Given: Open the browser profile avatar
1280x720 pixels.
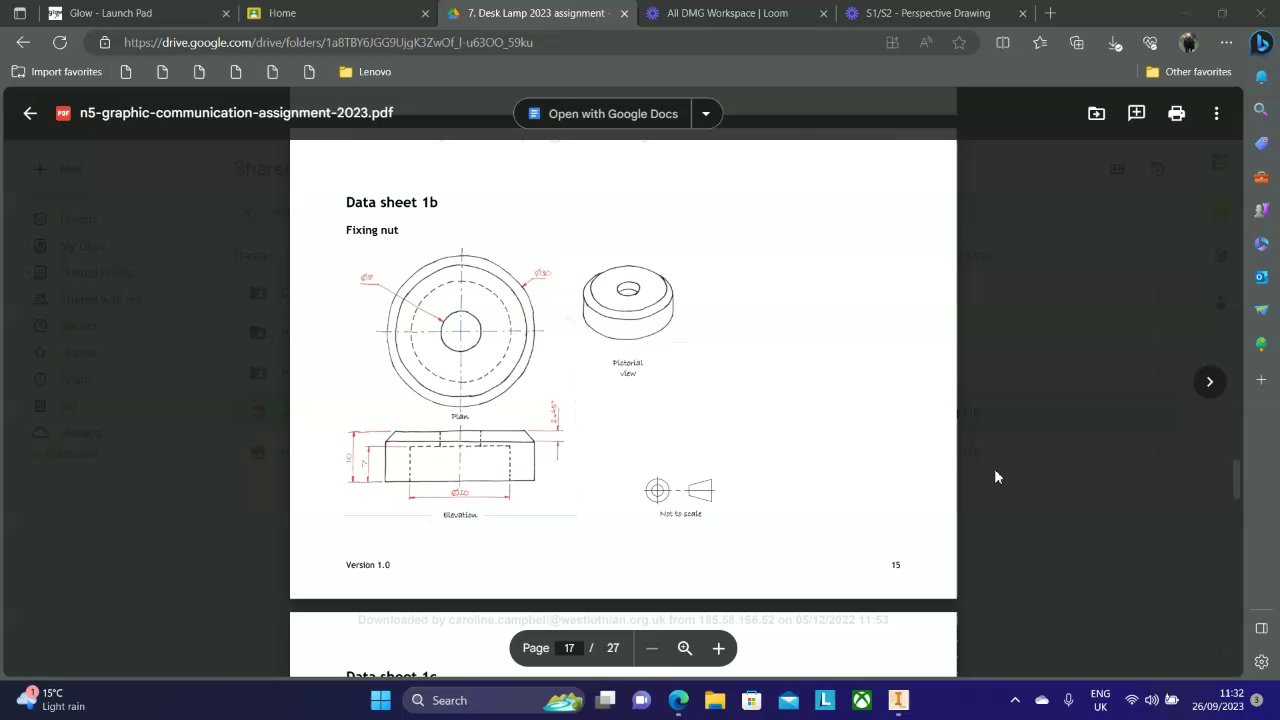Looking at the screenshot, I should [x=1188, y=43].
